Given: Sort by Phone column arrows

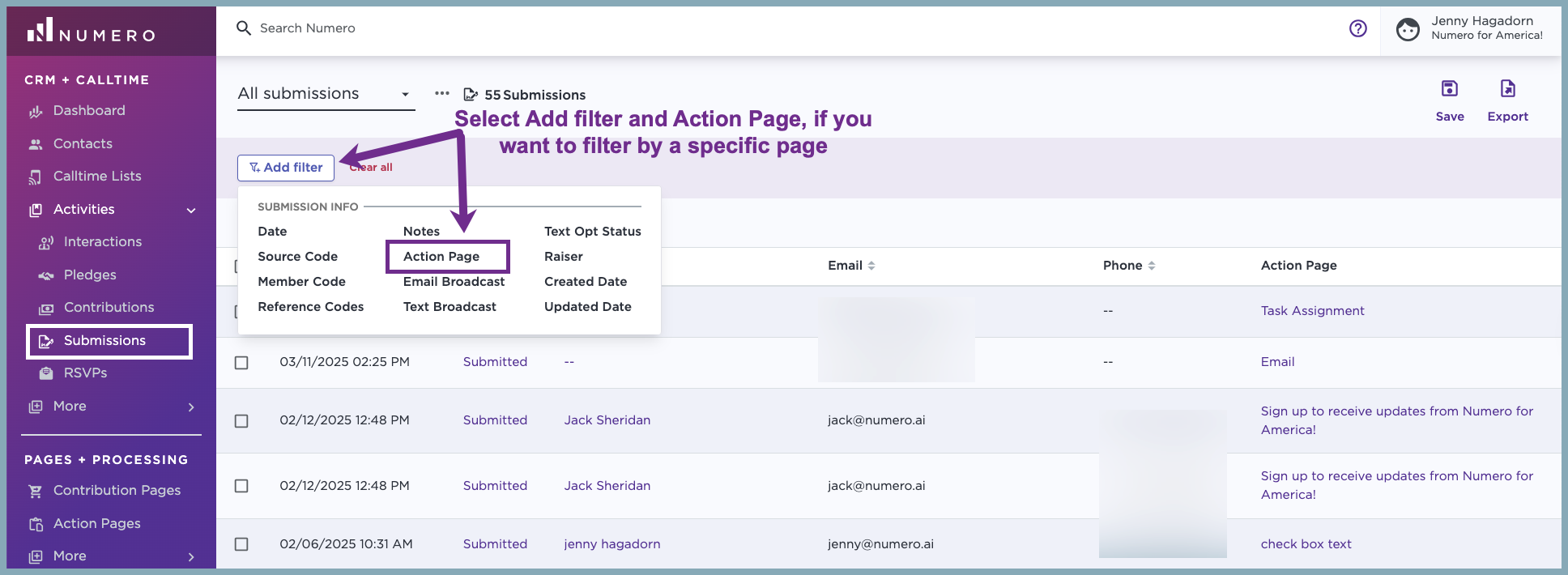Looking at the screenshot, I should click(x=1151, y=266).
